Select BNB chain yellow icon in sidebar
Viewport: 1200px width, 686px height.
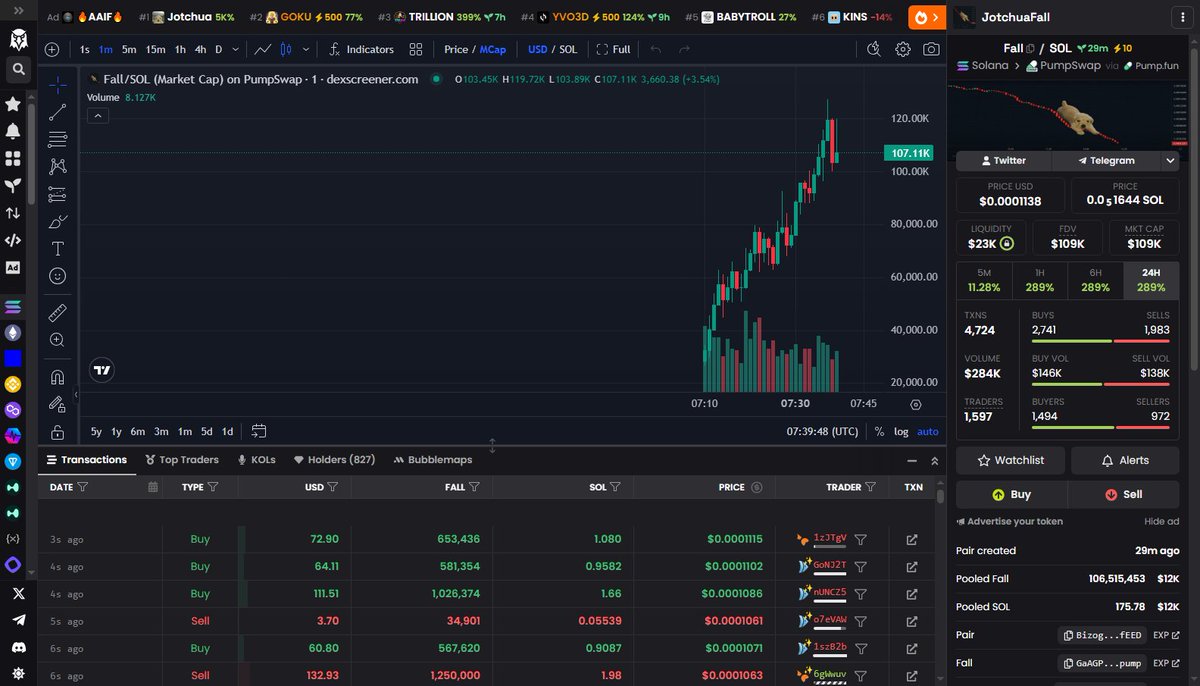coord(13,384)
